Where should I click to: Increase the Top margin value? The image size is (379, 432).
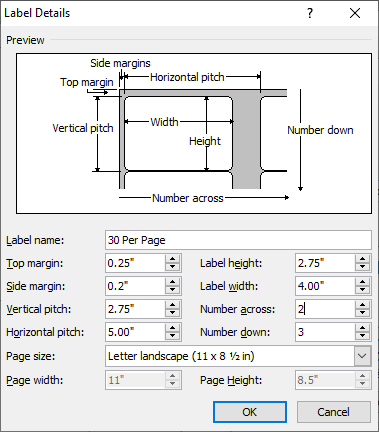[x=173, y=259]
